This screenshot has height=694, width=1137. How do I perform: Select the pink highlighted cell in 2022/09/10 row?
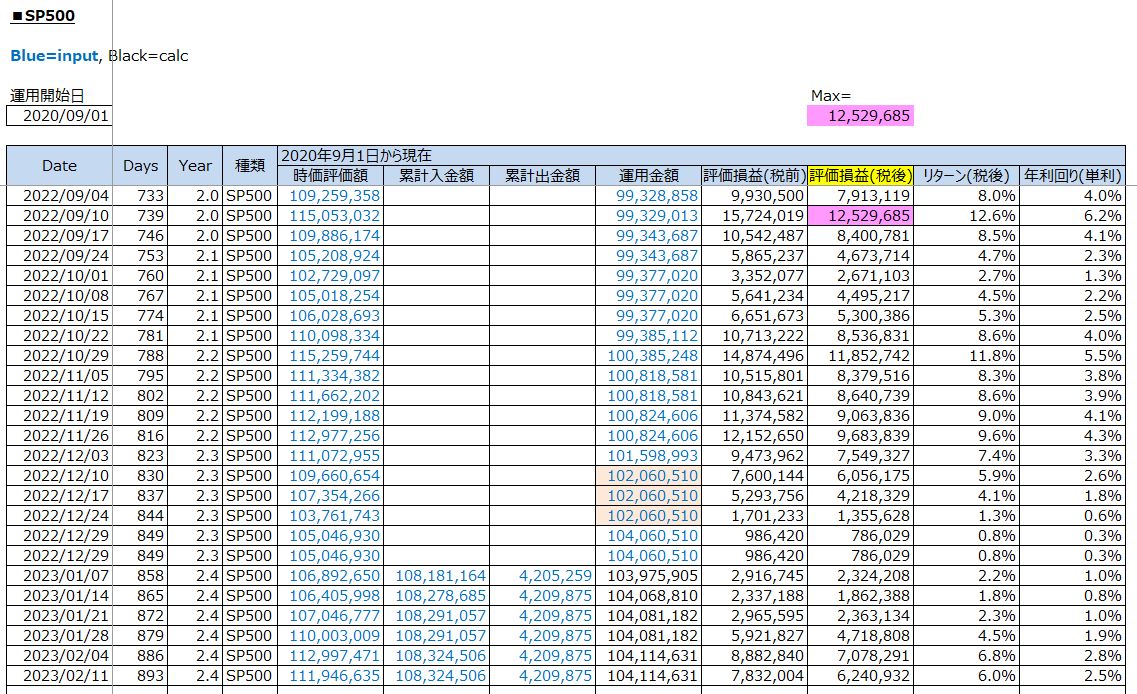tap(861, 216)
